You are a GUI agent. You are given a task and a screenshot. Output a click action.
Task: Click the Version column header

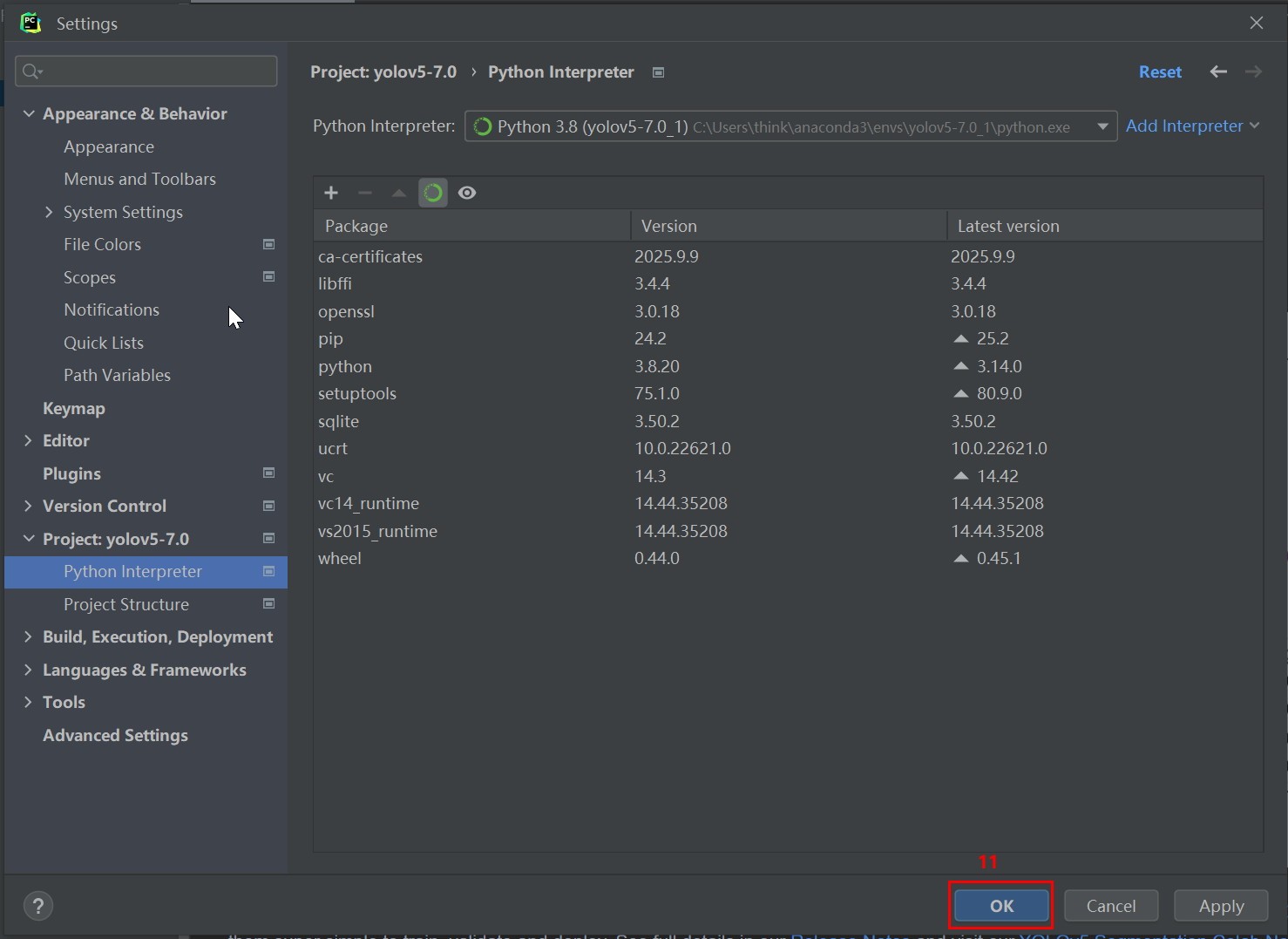pyautogui.click(x=788, y=226)
